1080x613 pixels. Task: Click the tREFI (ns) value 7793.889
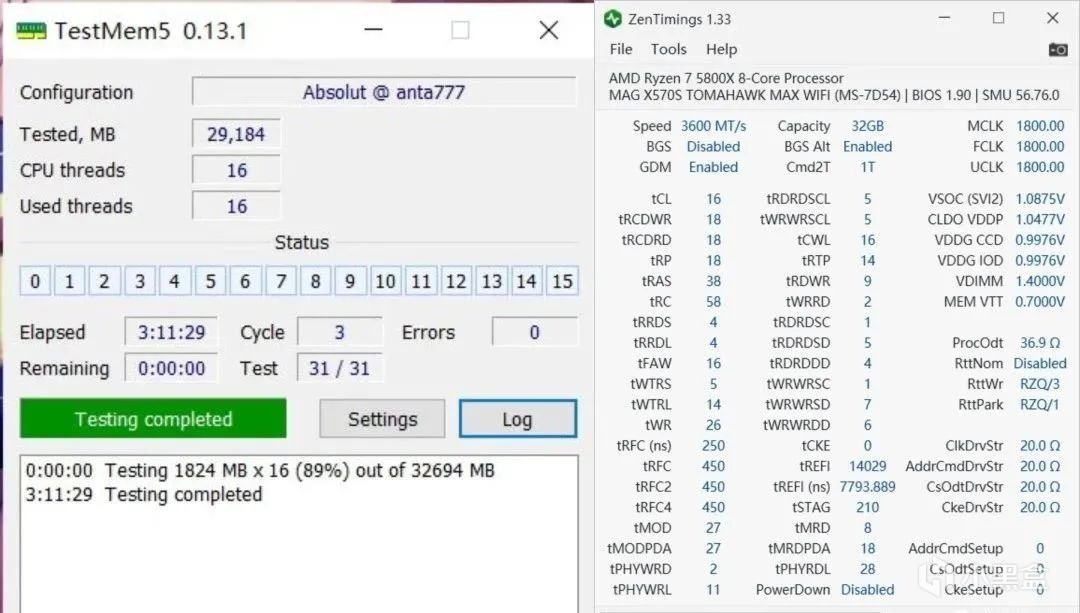[x=867, y=487]
